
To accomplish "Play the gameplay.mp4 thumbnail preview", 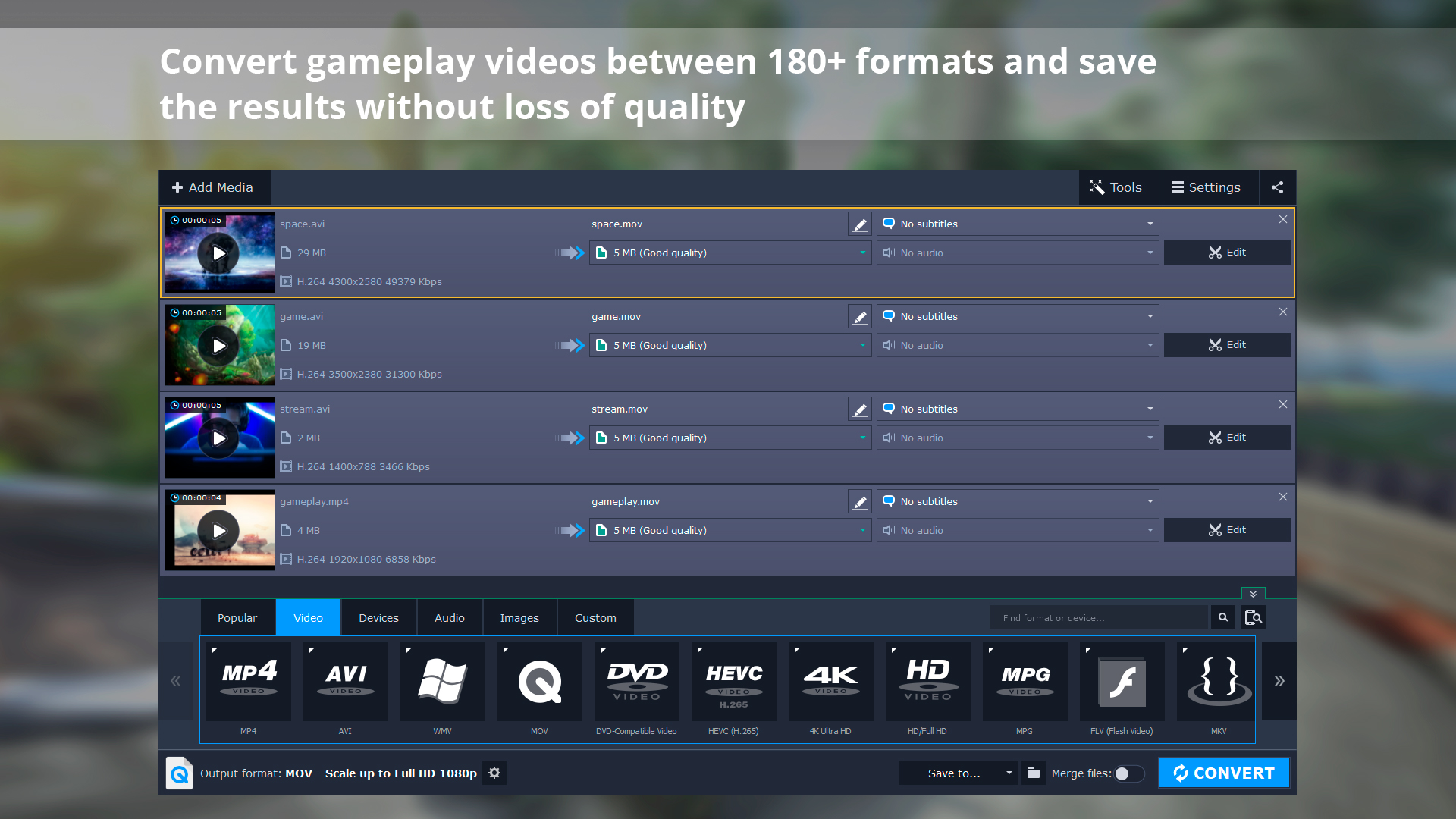I will tap(219, 530).
